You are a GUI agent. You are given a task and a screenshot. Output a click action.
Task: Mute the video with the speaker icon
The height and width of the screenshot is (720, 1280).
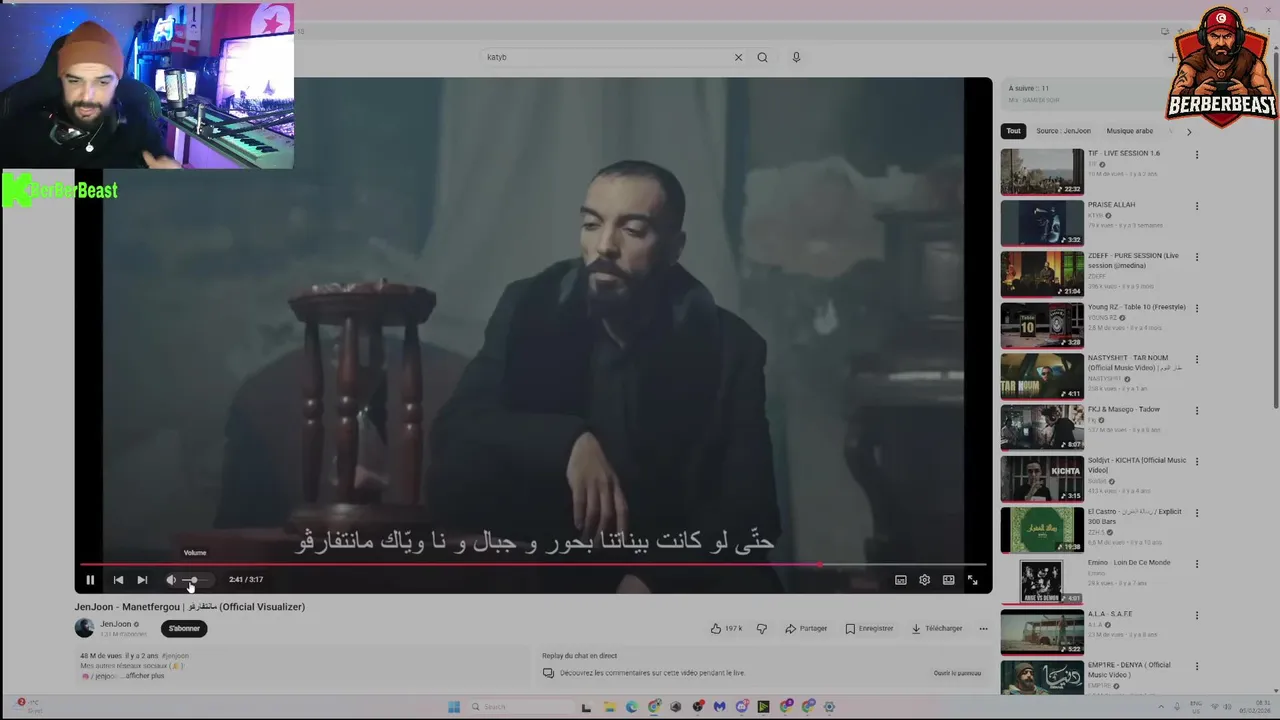tap(171, 580)
